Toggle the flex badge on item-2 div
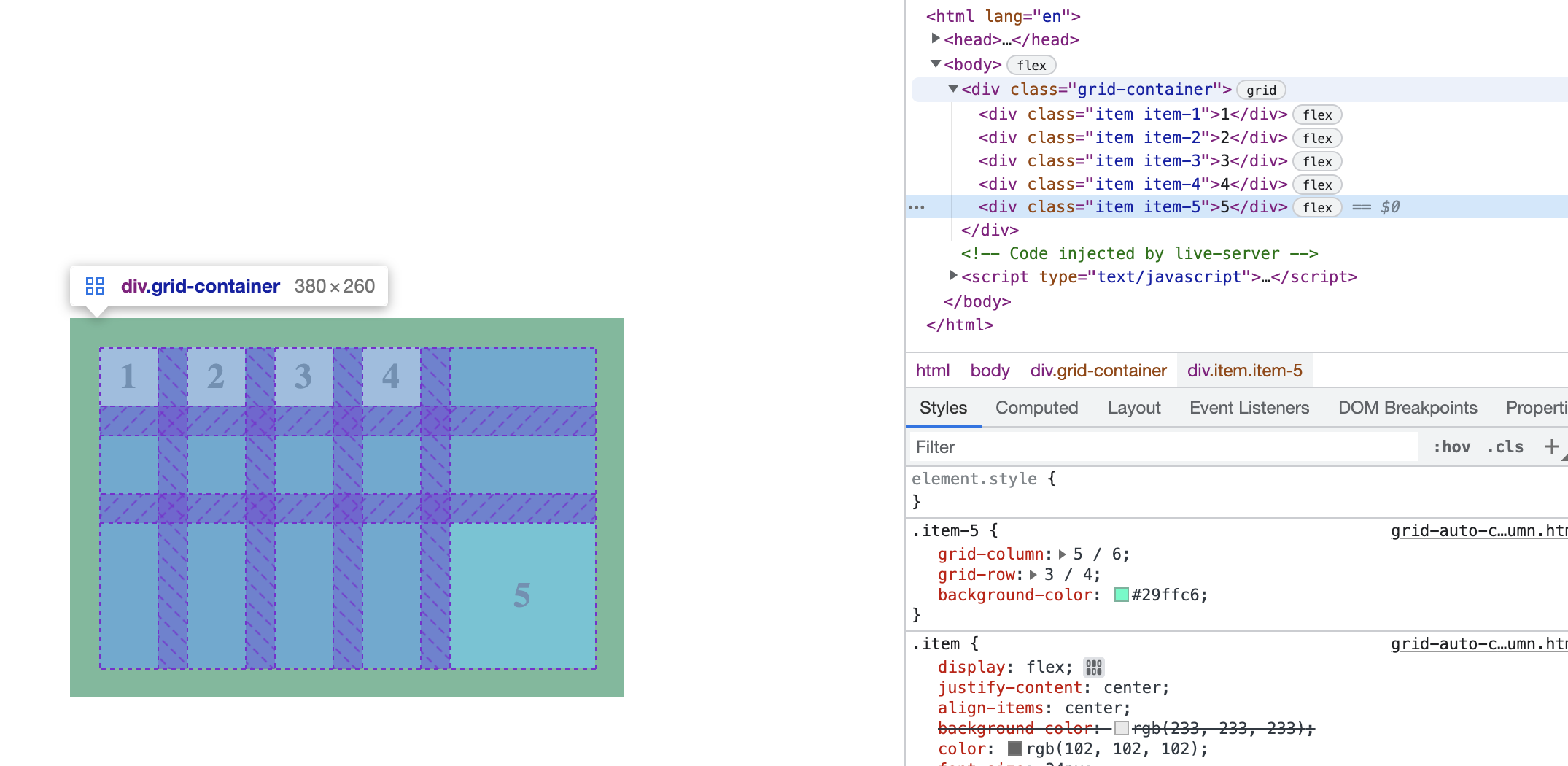 coord(1317,138)
